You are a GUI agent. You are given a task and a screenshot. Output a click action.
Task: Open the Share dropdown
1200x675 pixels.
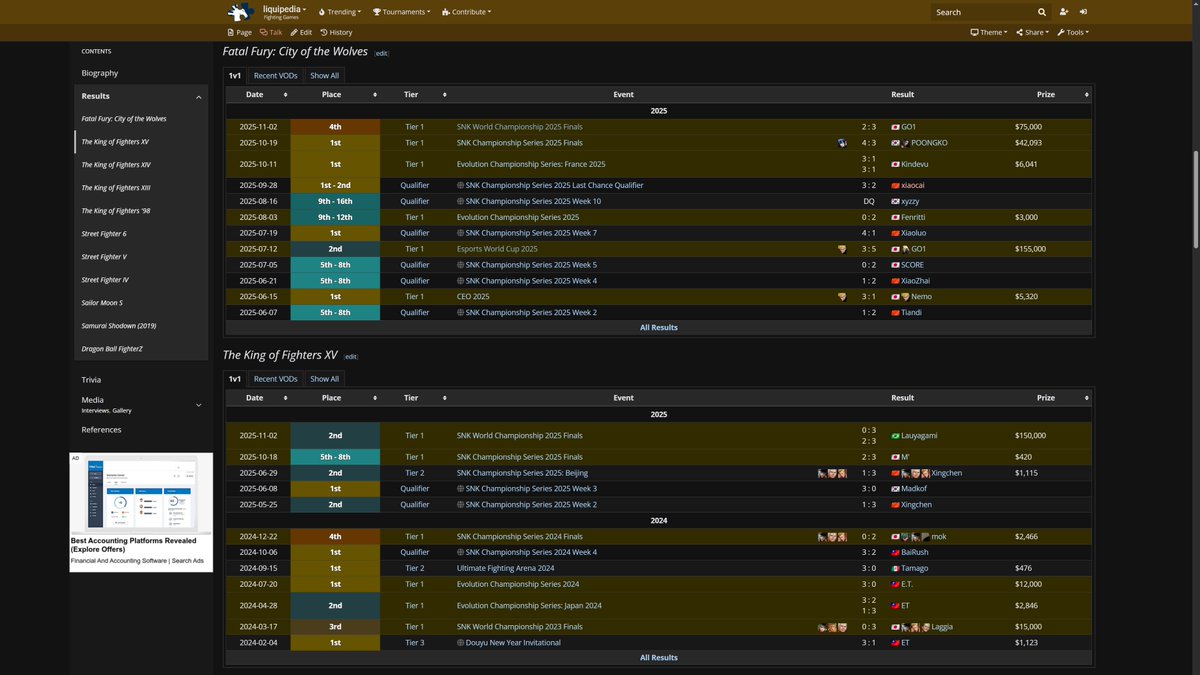(x=1031, y=32)
